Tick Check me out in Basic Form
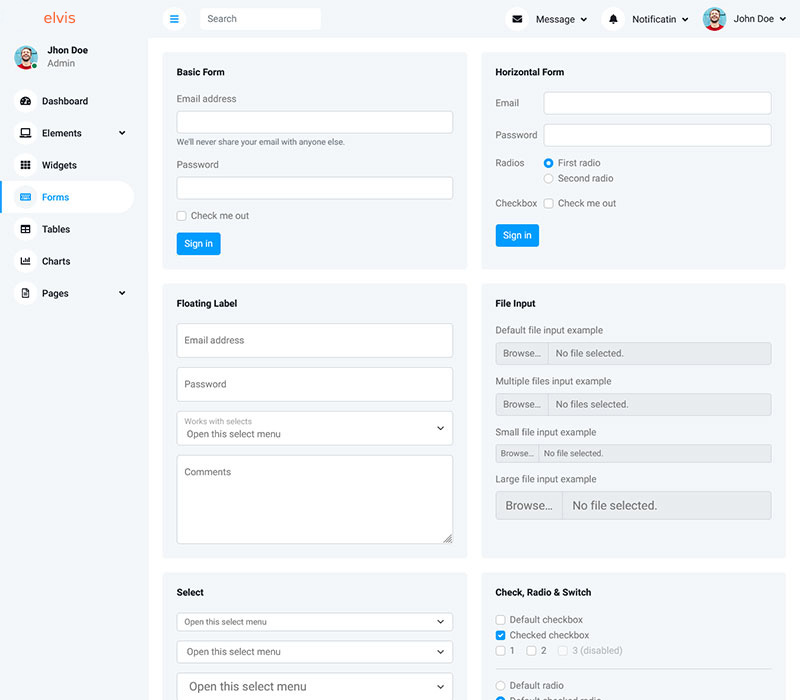 click(x=182, y=216)
